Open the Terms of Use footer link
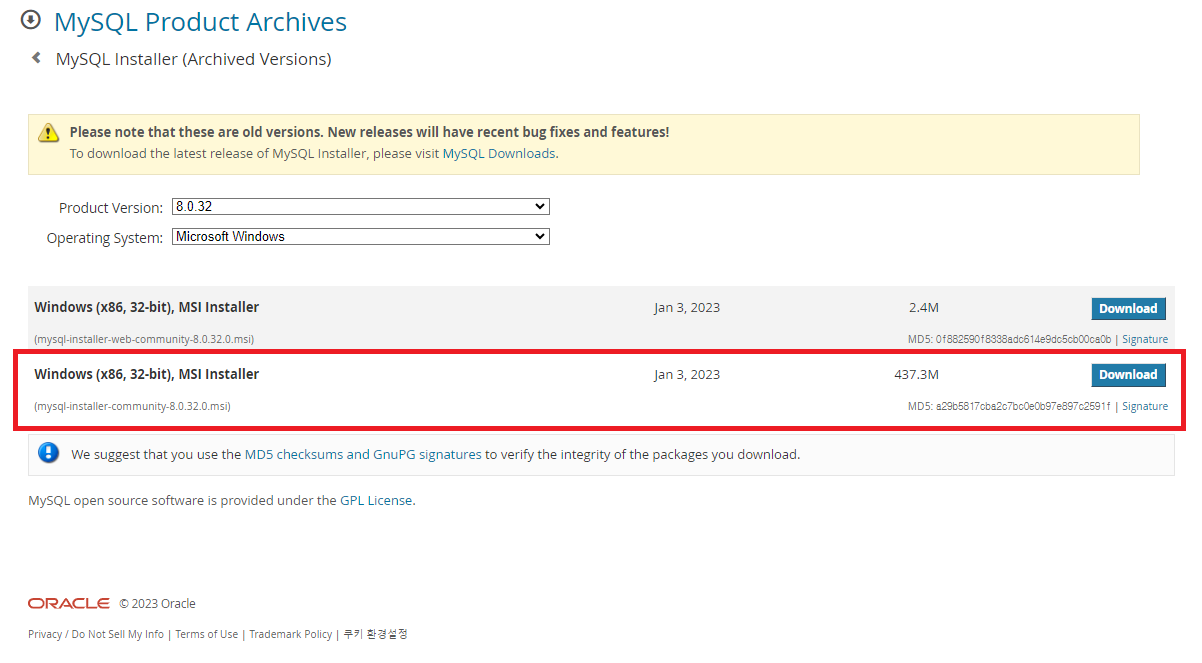 [207, 634]
